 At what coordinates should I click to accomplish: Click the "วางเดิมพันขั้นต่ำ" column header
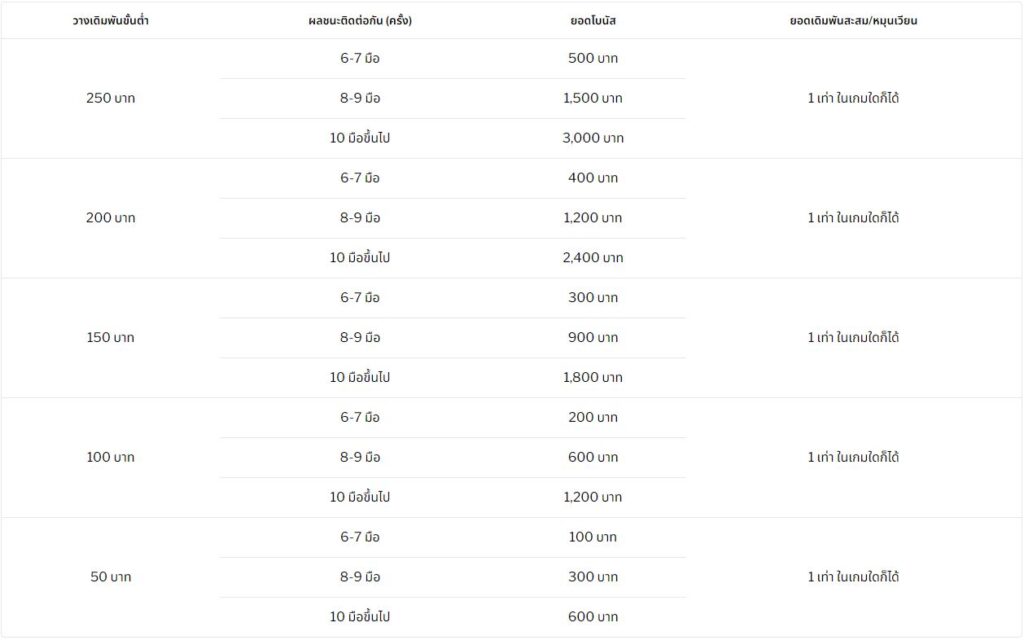[110, 20]
